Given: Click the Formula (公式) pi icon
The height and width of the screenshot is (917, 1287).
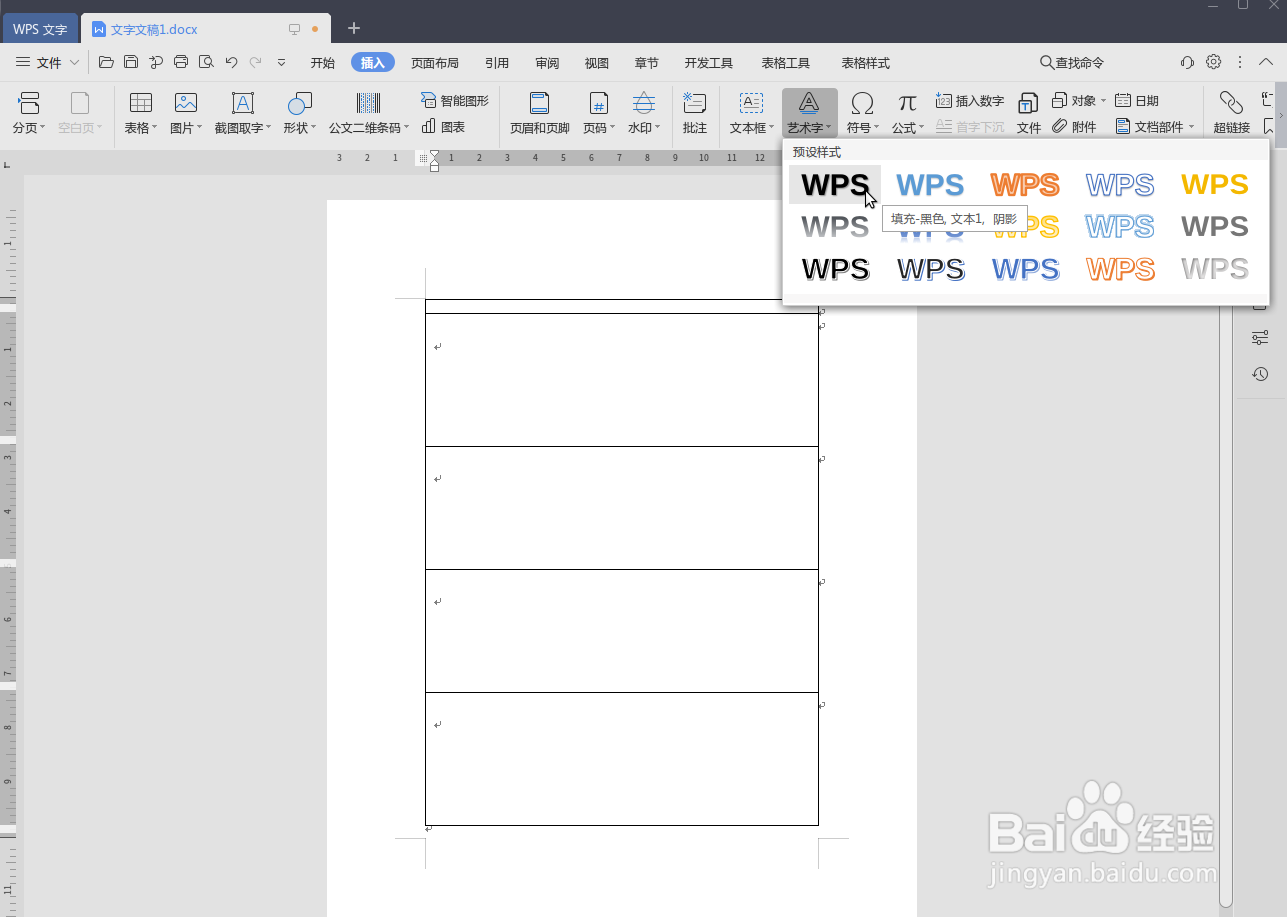Looking at the screenshot, I should pyautogui.click(x=907, y=103).
